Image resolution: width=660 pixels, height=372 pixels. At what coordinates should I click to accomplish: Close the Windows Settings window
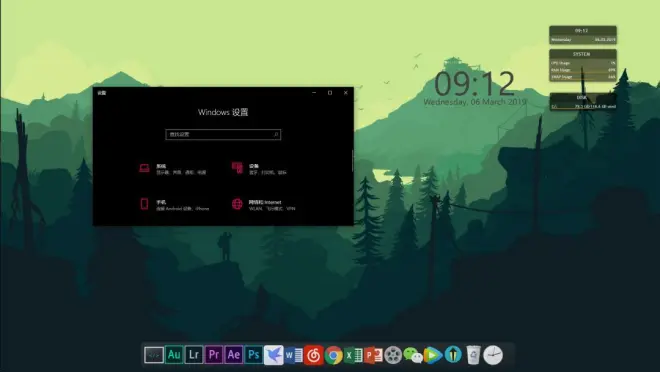346,93
